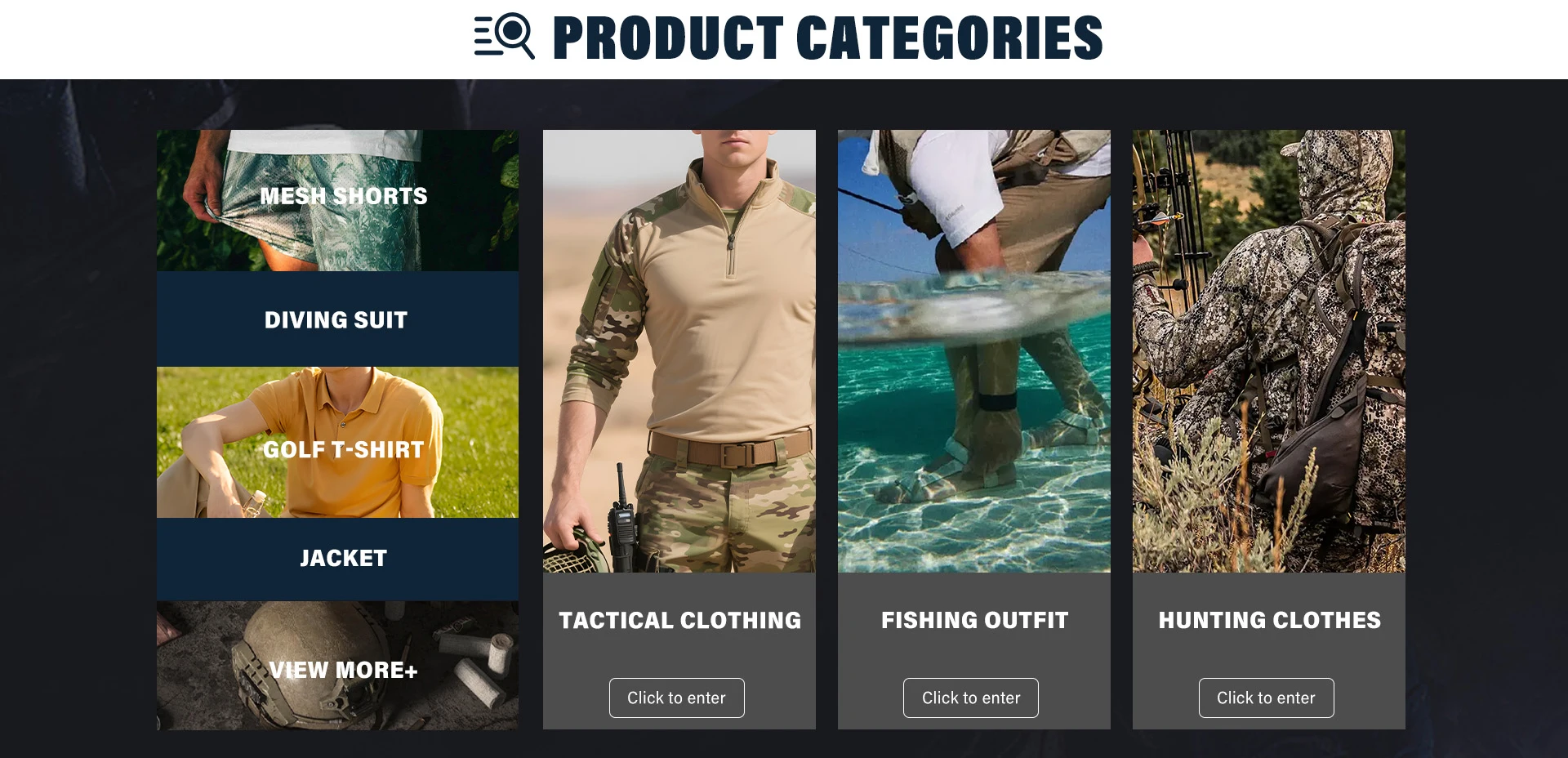Open the fishing wader underwater photo
Viewport: 1568px width, 758px height.
tap(974, 351)
